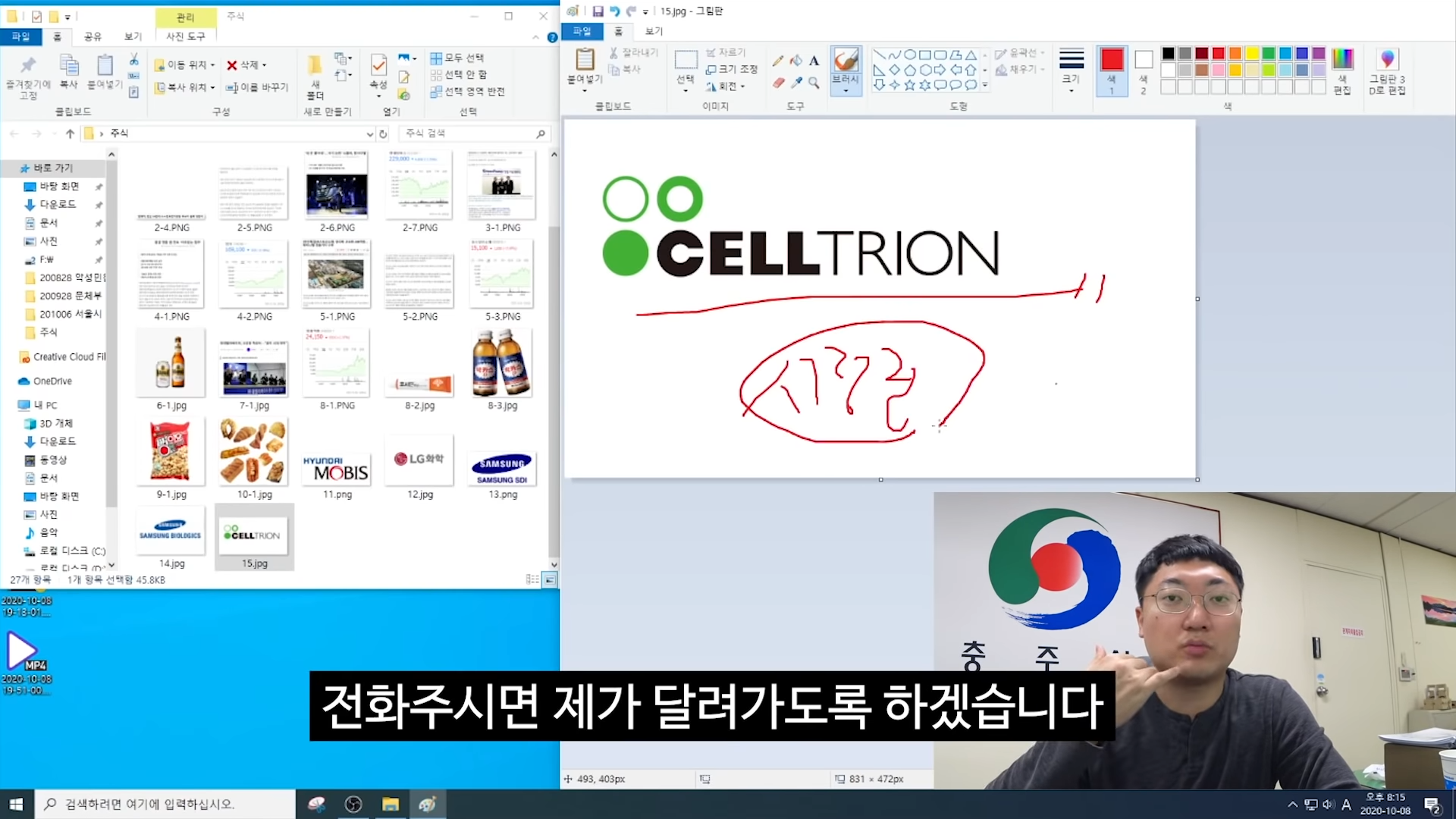Open the Copy to (복사 위치) dropdown
This screenshot has height=819, width=1456.
[184, 87]
